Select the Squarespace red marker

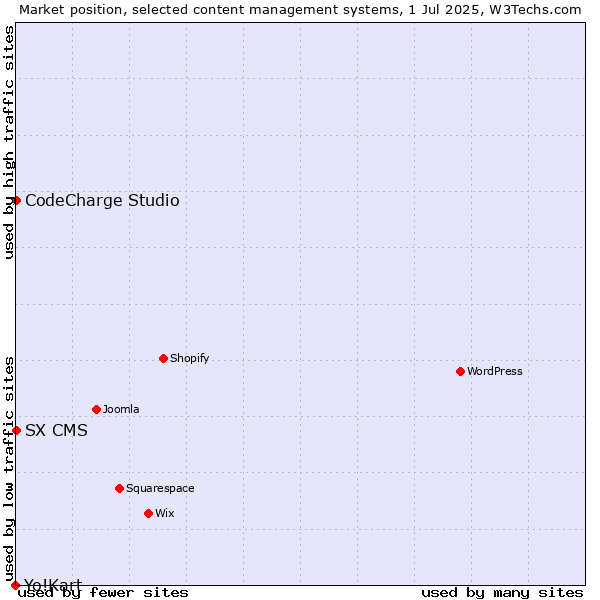pos(119,489)
